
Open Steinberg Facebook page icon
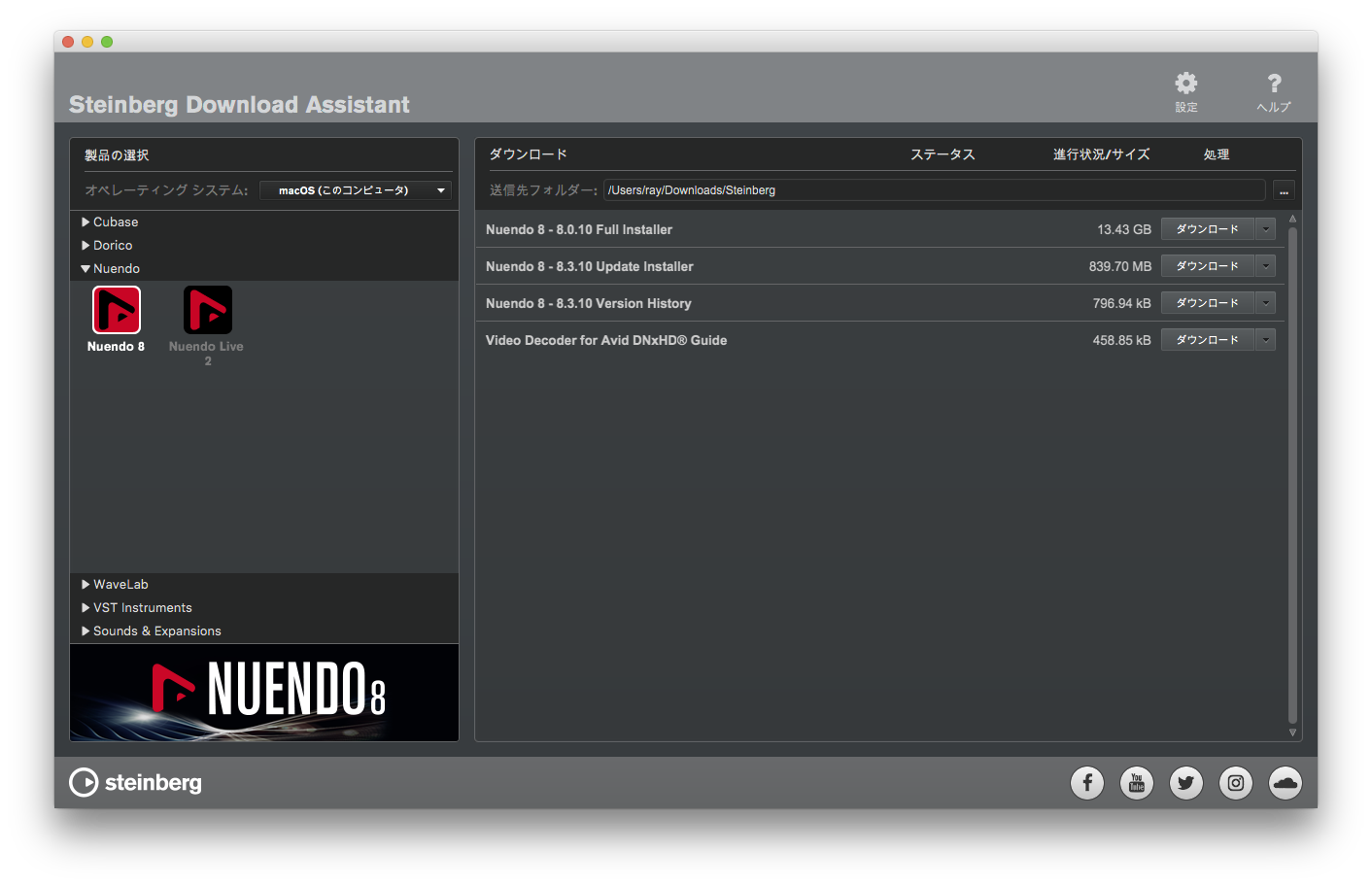point(1087,783)
